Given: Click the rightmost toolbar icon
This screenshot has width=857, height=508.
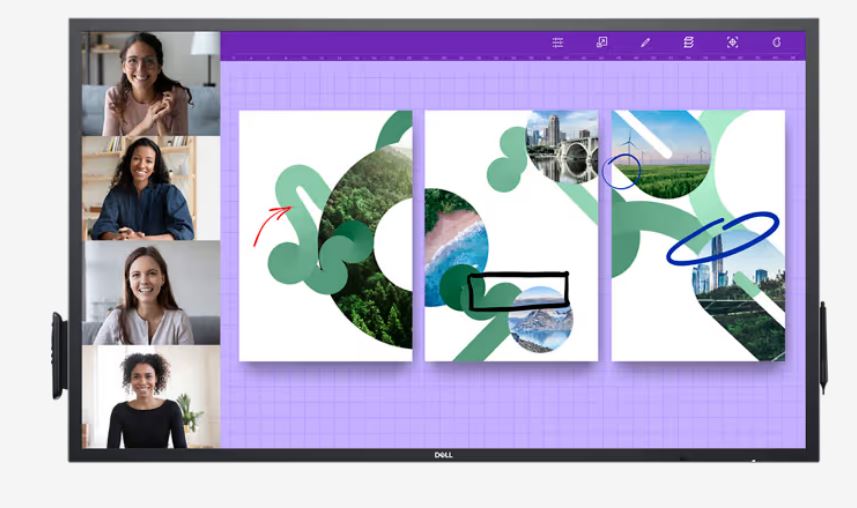Looking at the screenshot, I should click(x=776, y=42).
